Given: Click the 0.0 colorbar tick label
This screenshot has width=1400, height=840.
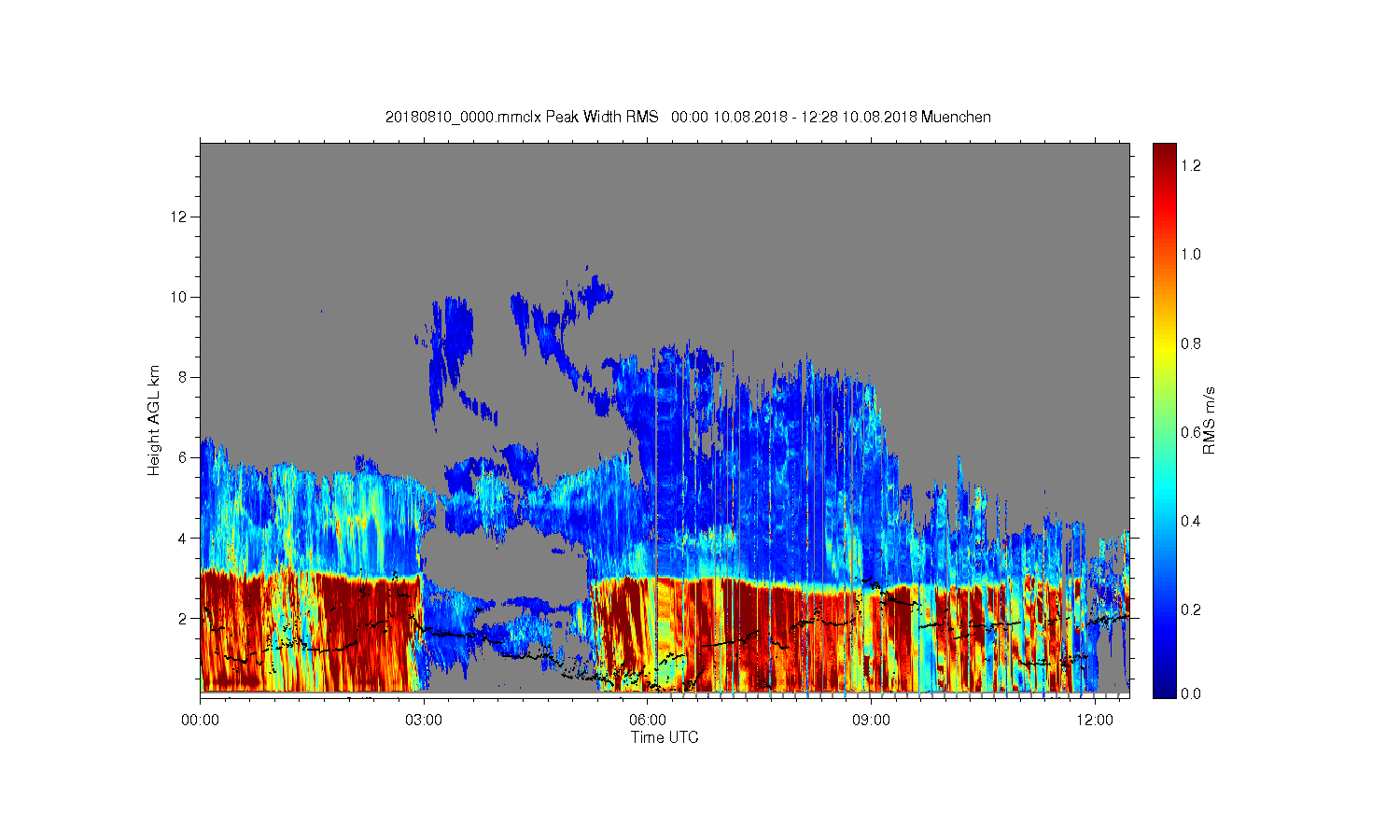Looking at the screenshot, I should coord(1190,693).
